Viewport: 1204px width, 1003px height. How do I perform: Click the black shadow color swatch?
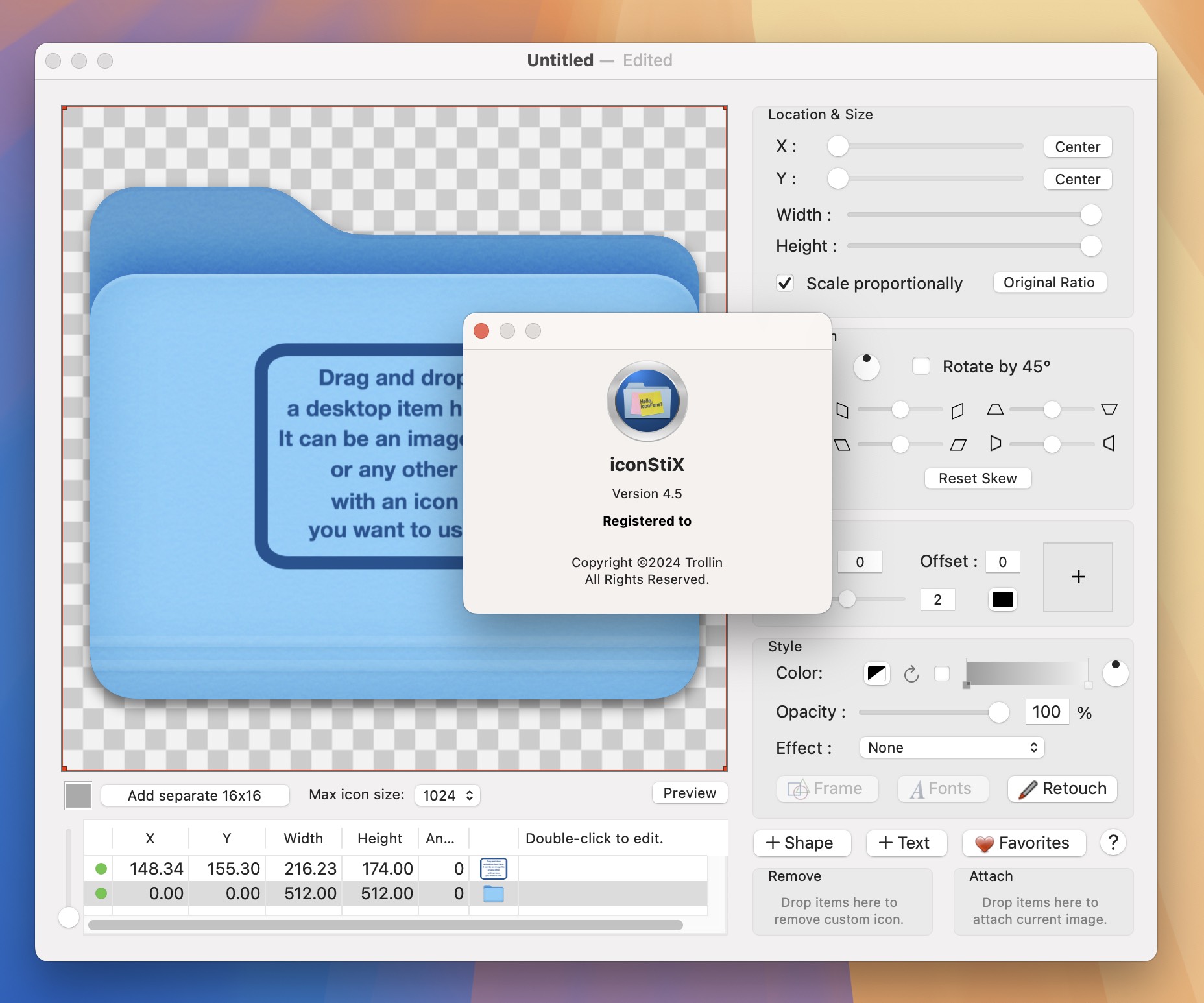click(x=1002, y=599)
